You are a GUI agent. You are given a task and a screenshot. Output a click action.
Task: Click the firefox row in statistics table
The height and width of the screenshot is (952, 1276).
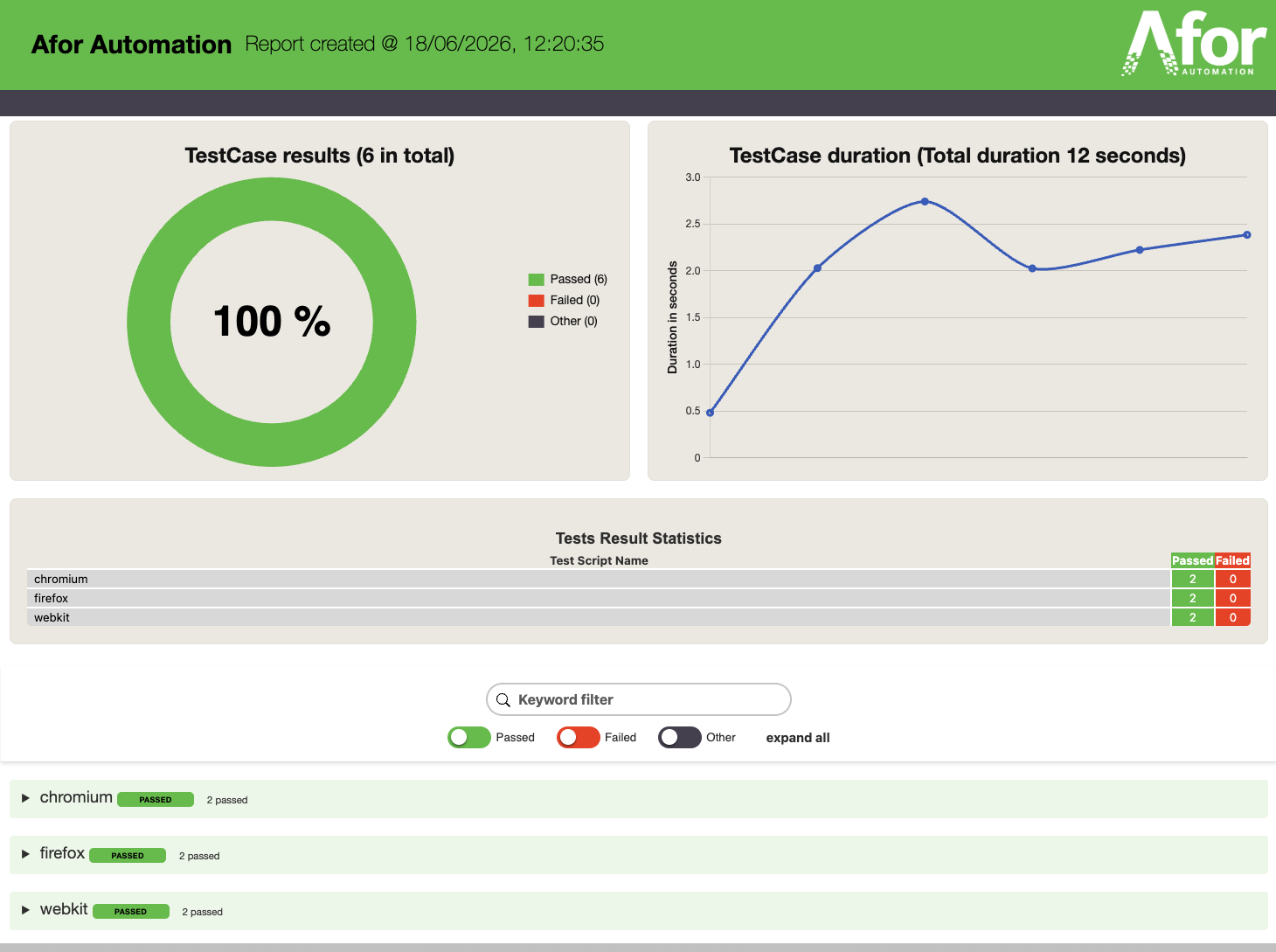[639, 598]
